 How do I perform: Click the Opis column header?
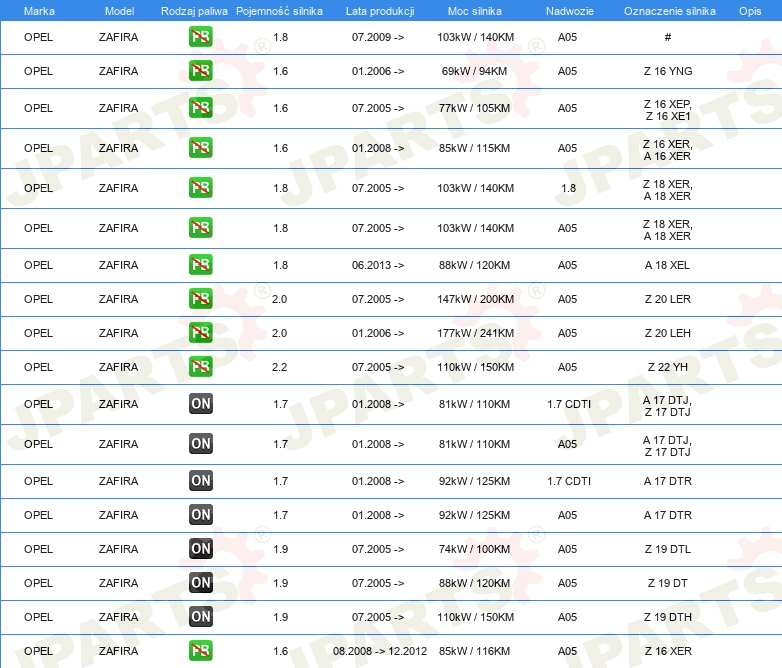[750, 11]
